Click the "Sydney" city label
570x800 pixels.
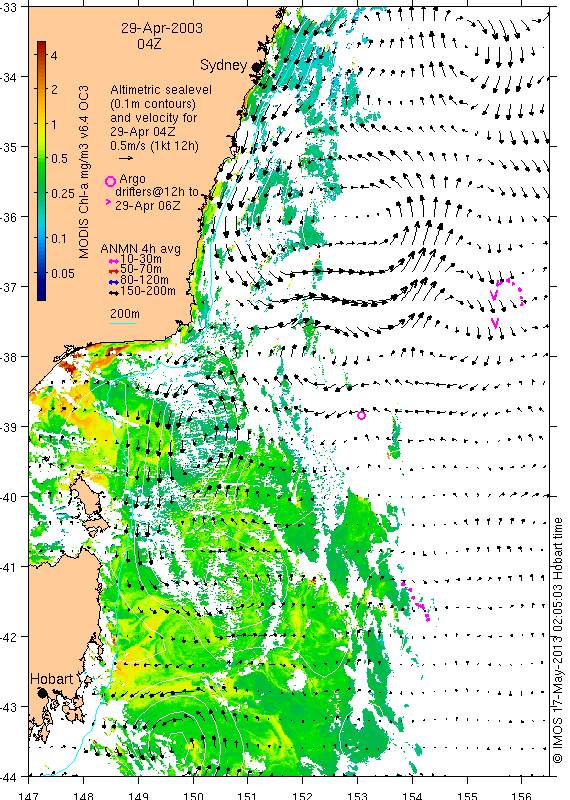point(224,65)
